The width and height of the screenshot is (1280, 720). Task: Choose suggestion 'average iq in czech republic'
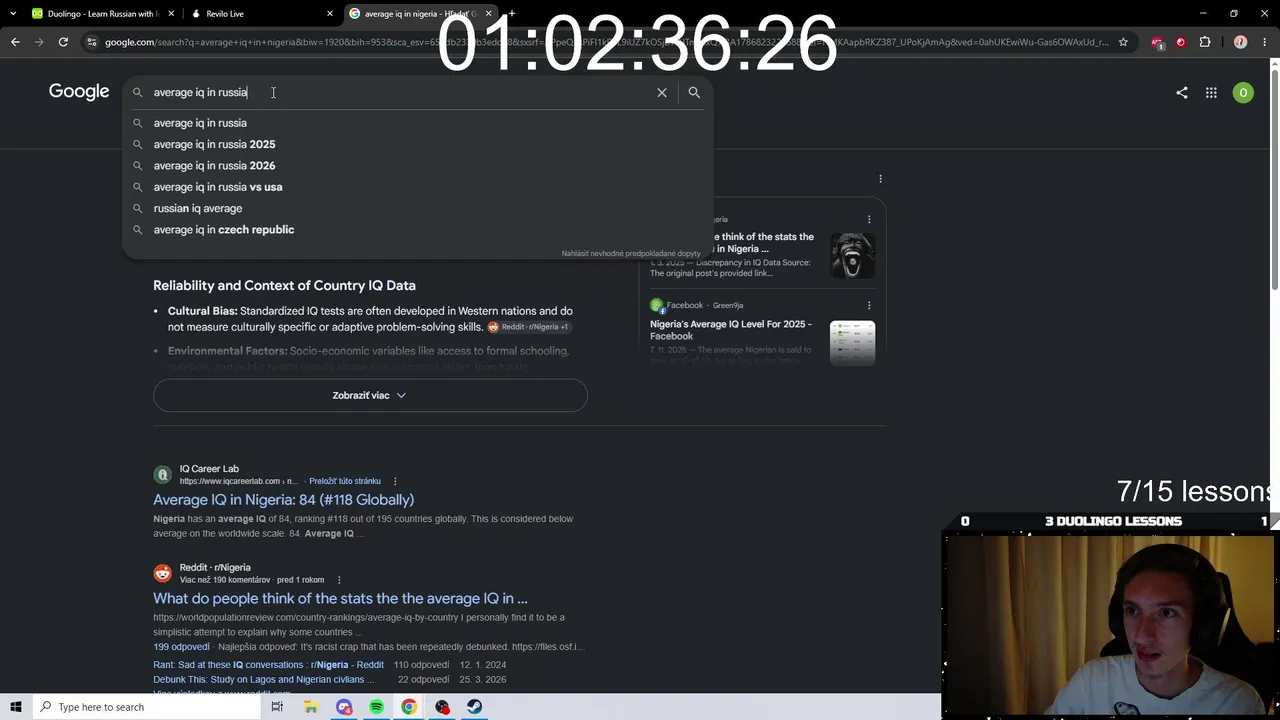pos(418,230)
